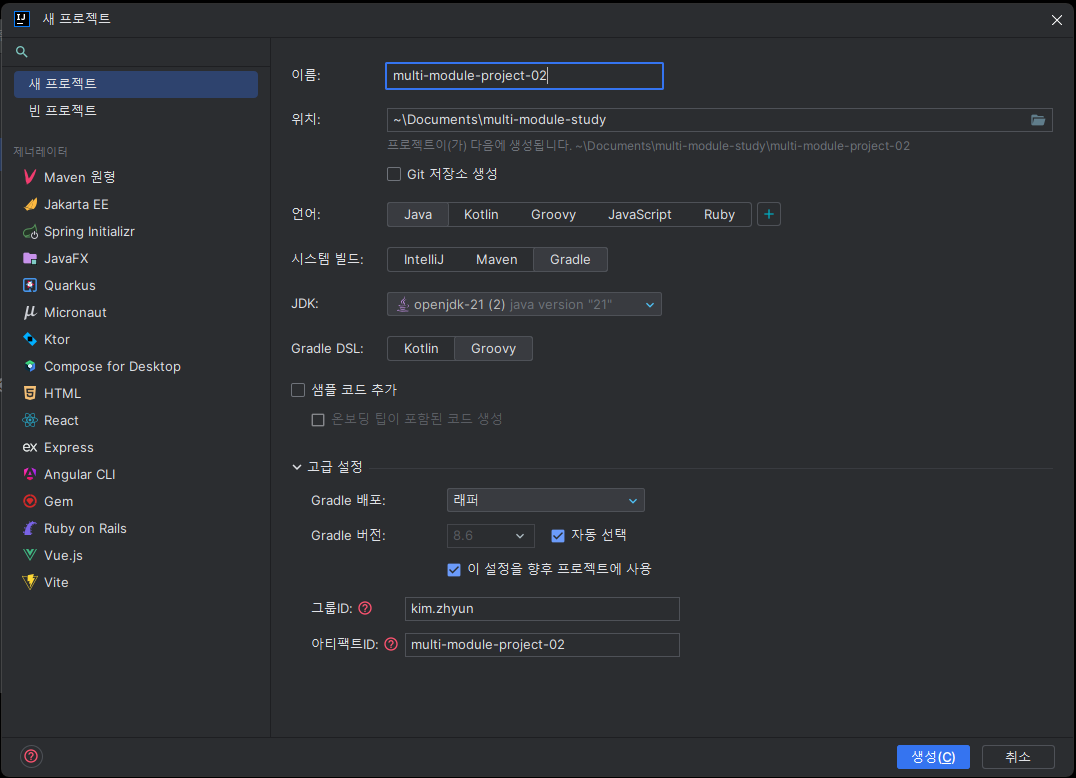Image resolution: width=1076 pixels, height=778 pixels.
Task: Click the 이름 project name field
Action: point(524,75)
